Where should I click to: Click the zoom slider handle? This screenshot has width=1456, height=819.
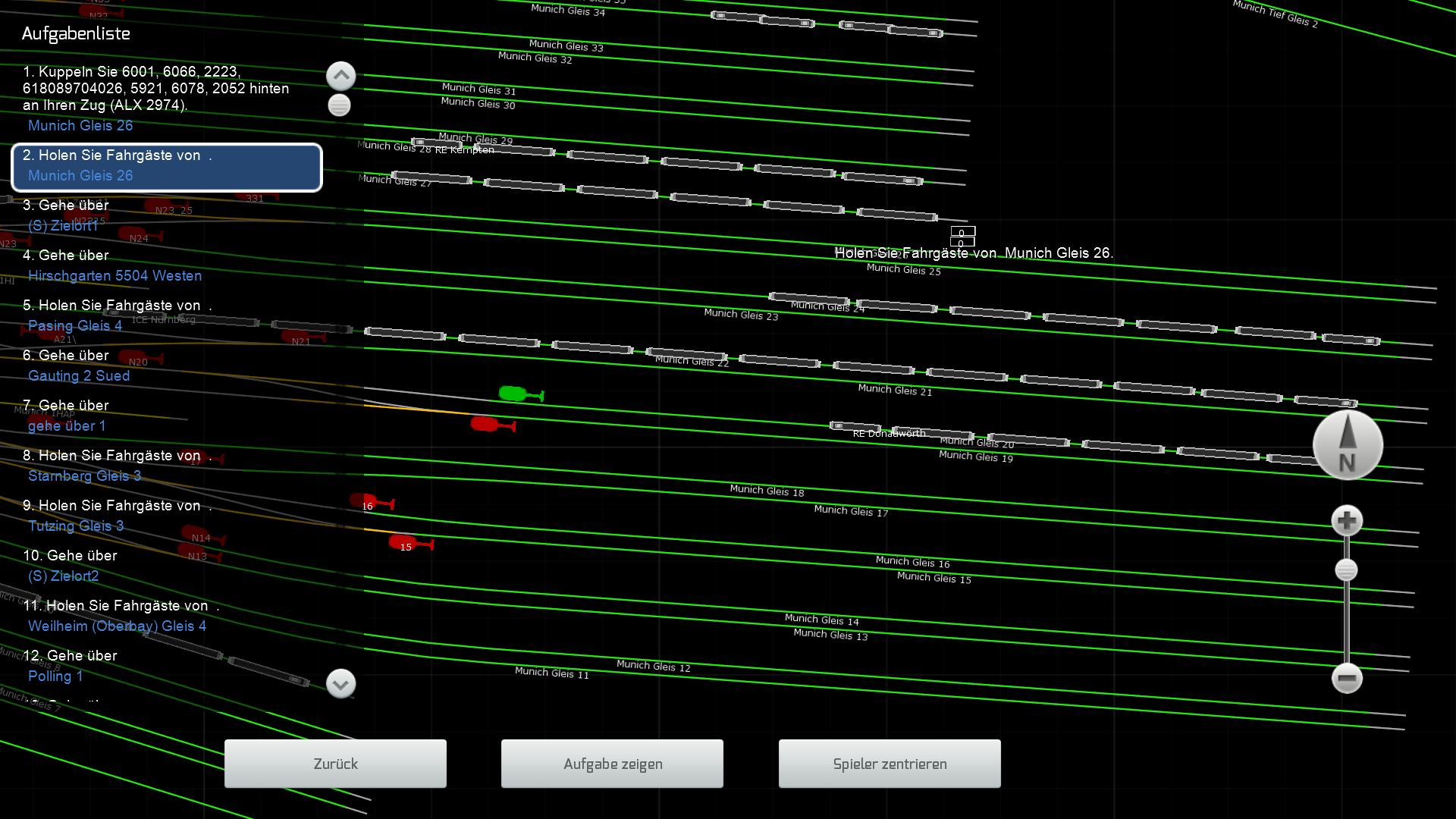point(1346,570)
